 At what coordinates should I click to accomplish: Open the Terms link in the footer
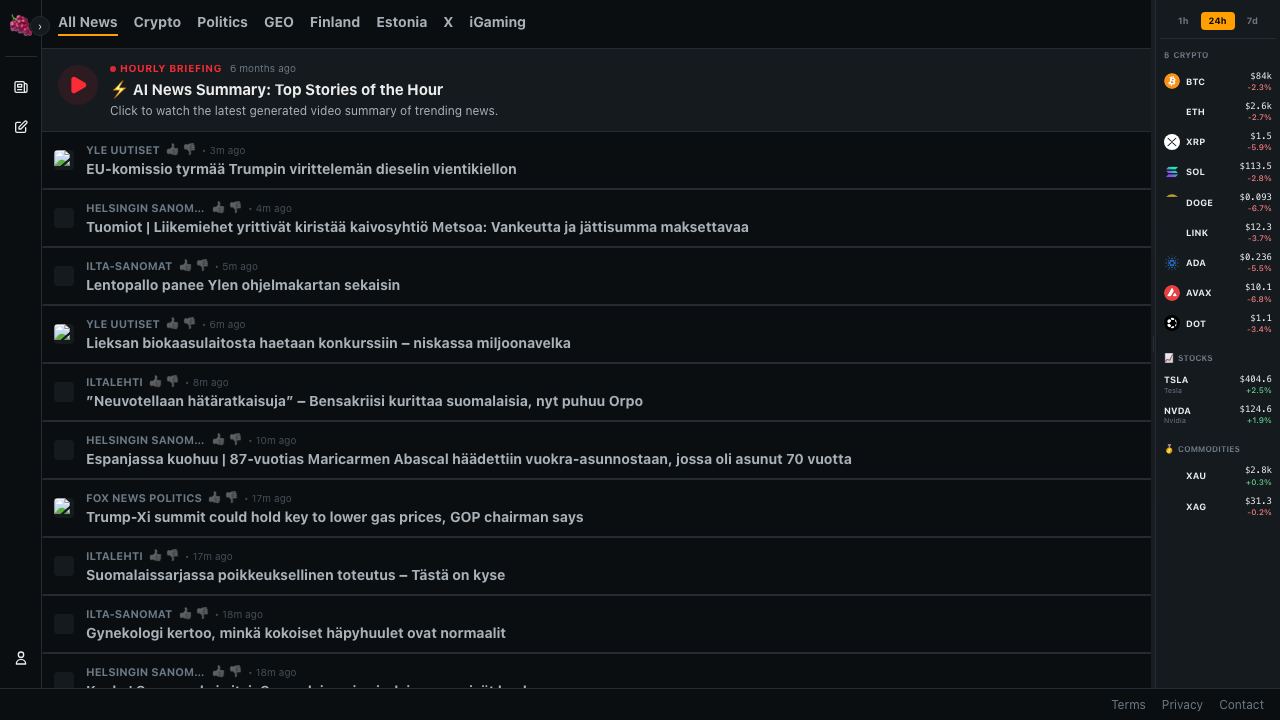[1128, 705]
